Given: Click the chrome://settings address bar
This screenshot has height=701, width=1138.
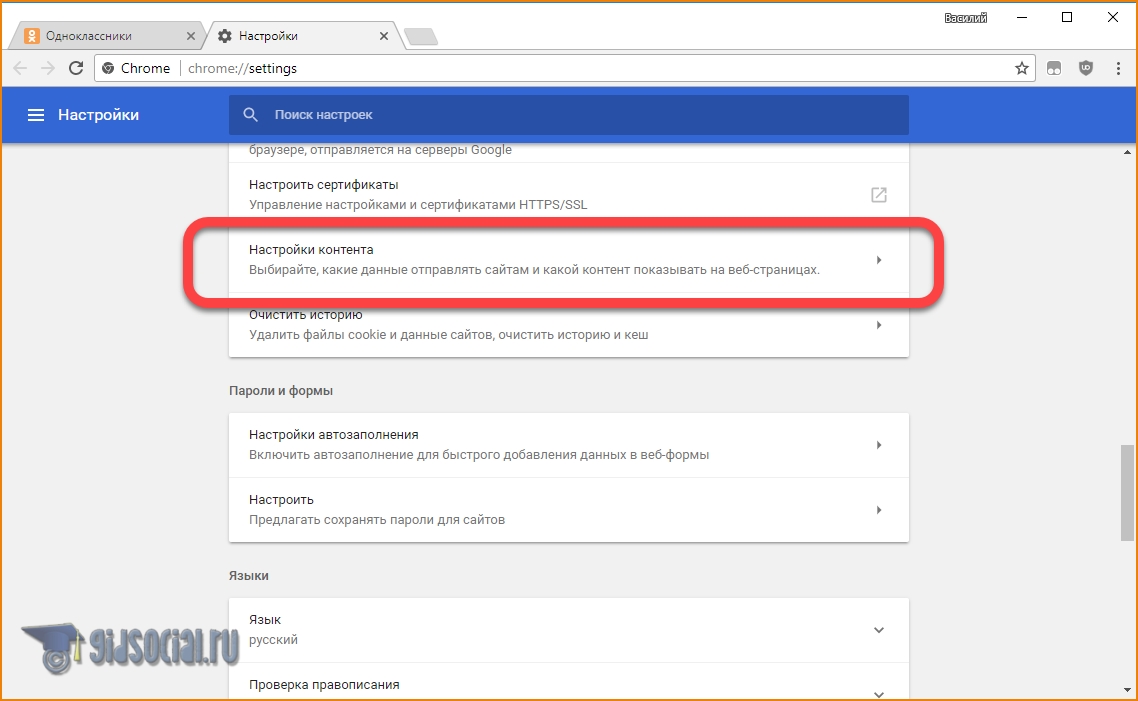Looking at the screenshot, I should pos(590,68).
